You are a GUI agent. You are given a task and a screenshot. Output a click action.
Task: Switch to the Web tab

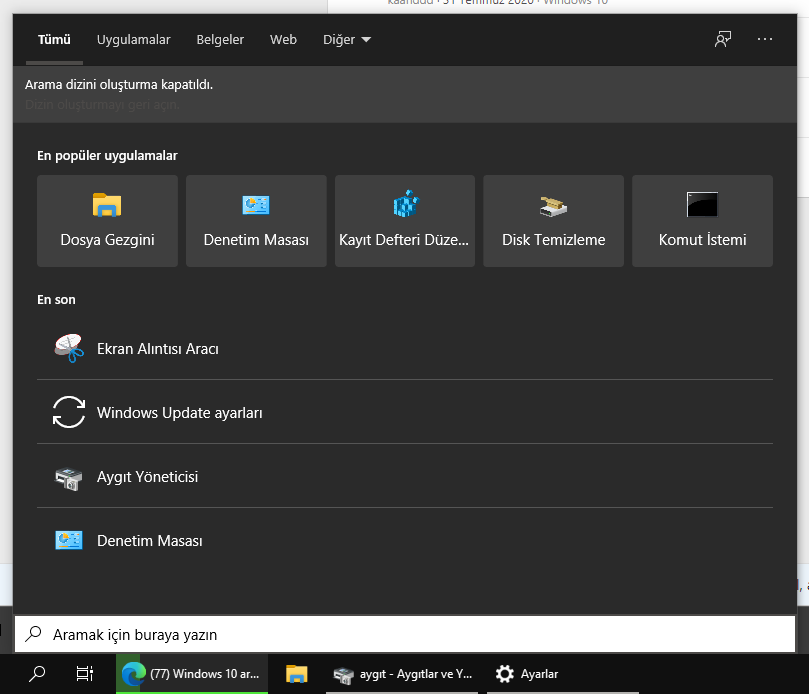pyautogui.click(x=283, y=40)
